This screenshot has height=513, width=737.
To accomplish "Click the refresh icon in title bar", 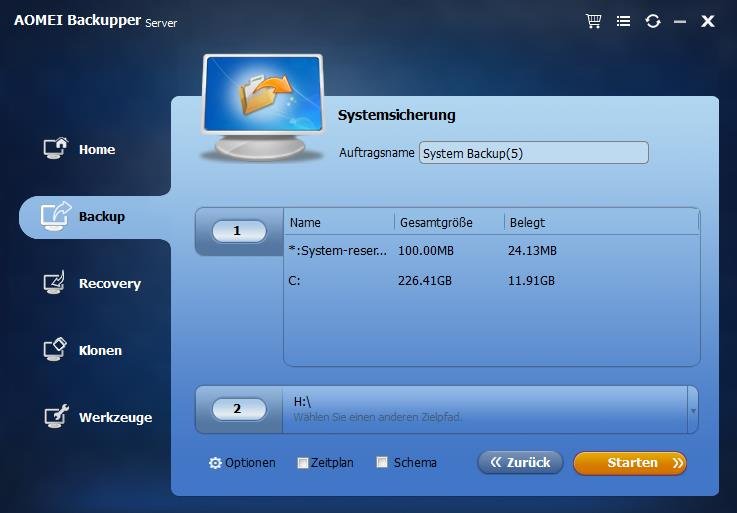I will coord(653,21).
